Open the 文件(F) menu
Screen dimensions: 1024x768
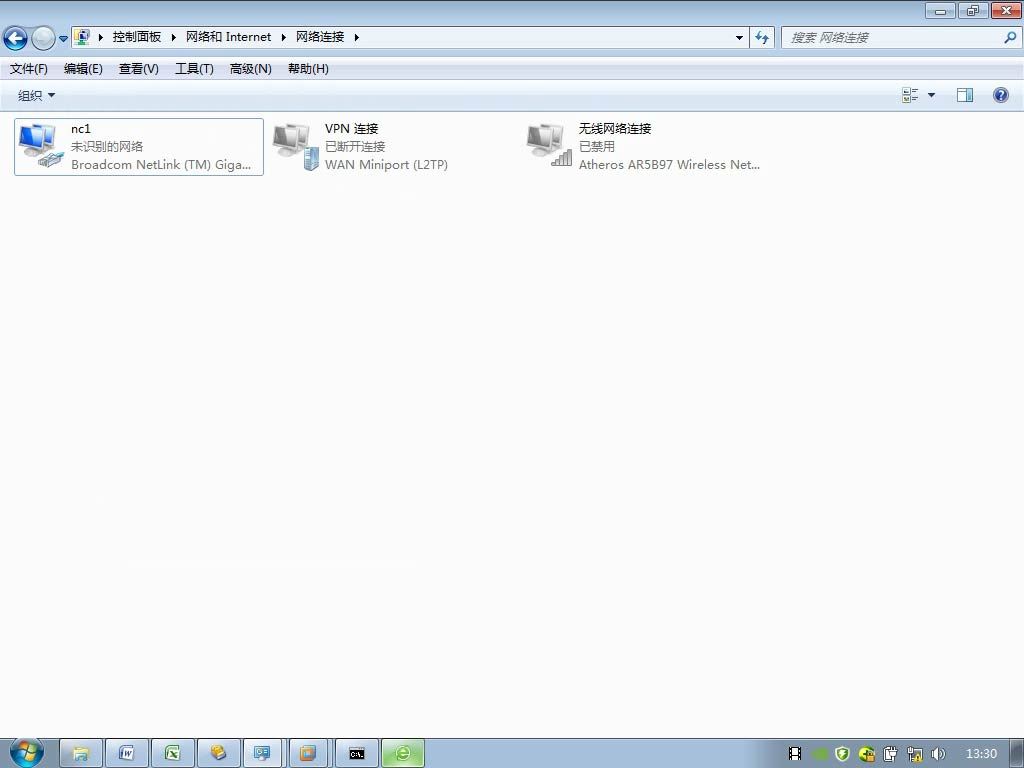click(29, 69)
